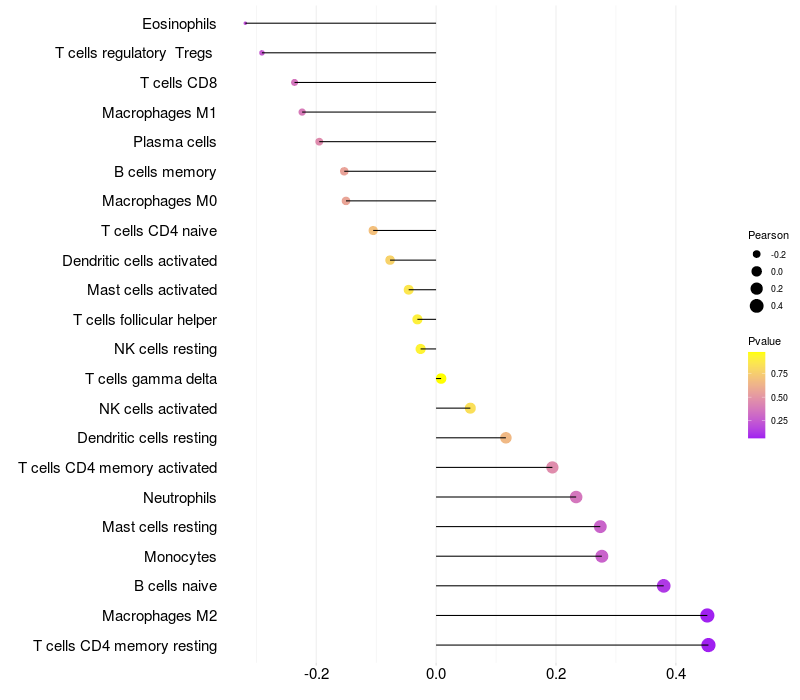
Task: Click the Pvalue legend title
Action: (764, 341)
